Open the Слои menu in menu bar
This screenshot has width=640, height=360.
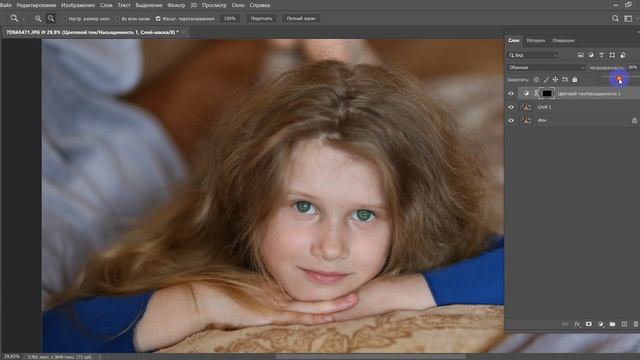106,5
